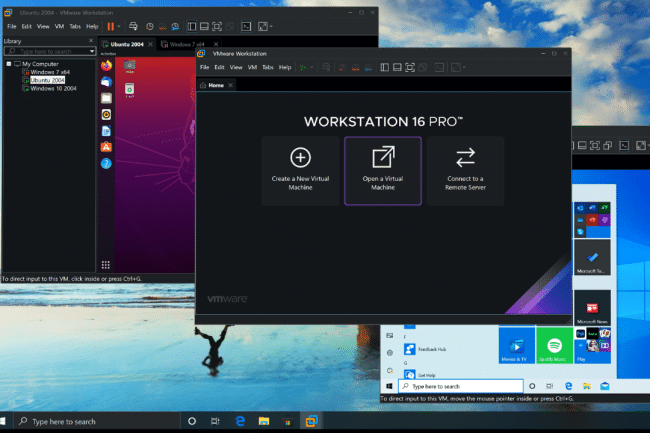
Task: Open Ubuntu Software in the Ubuntu dock
Action: click(x=106, y=147)
